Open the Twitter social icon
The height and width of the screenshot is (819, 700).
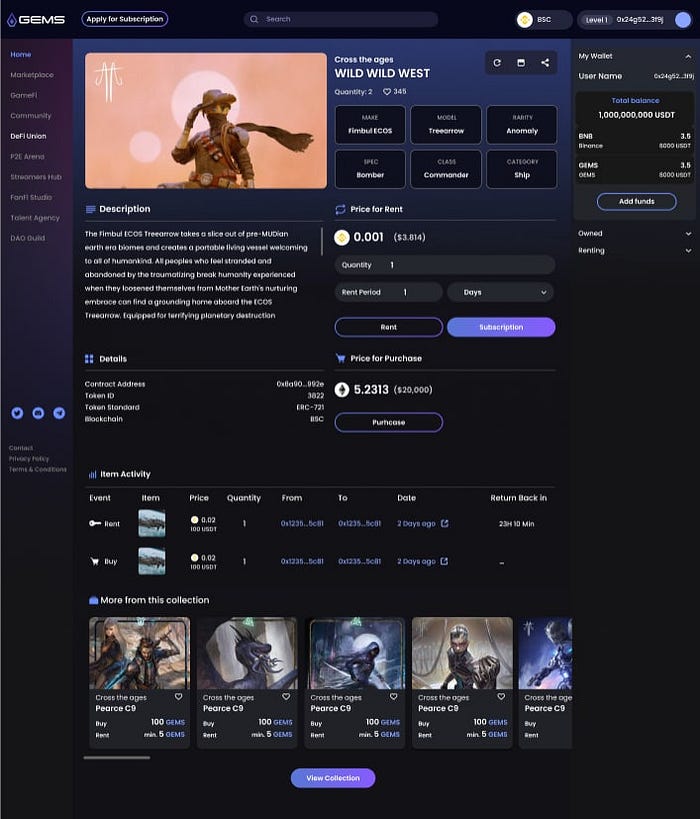[x=17, y=413]
